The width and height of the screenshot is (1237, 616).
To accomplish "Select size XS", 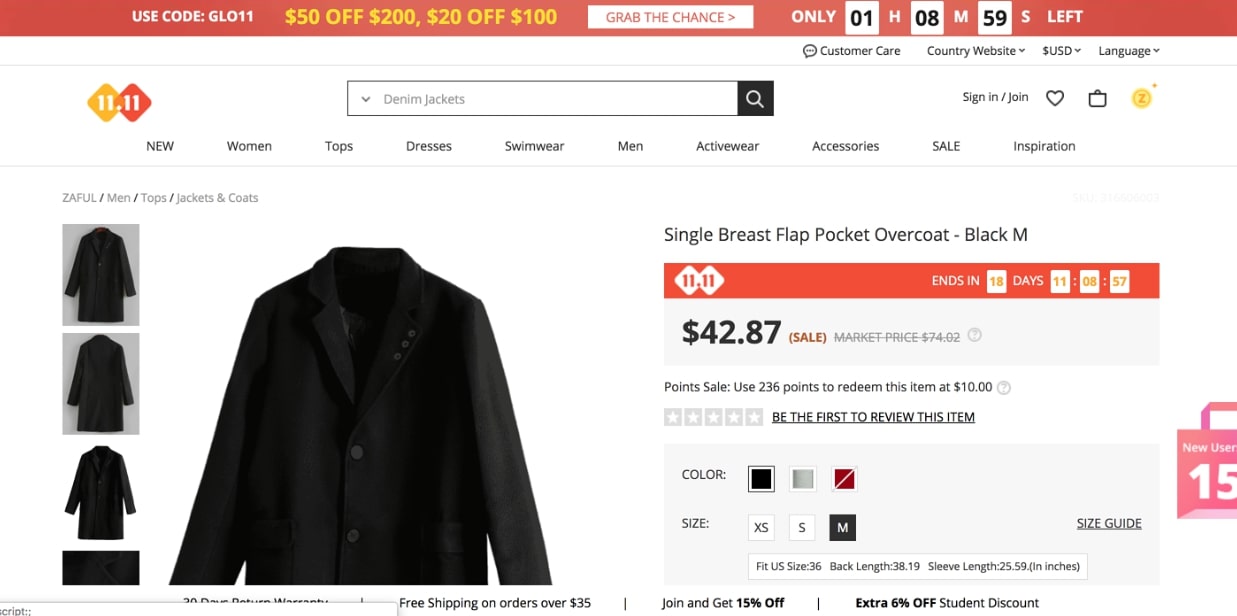I will point(761,527).
